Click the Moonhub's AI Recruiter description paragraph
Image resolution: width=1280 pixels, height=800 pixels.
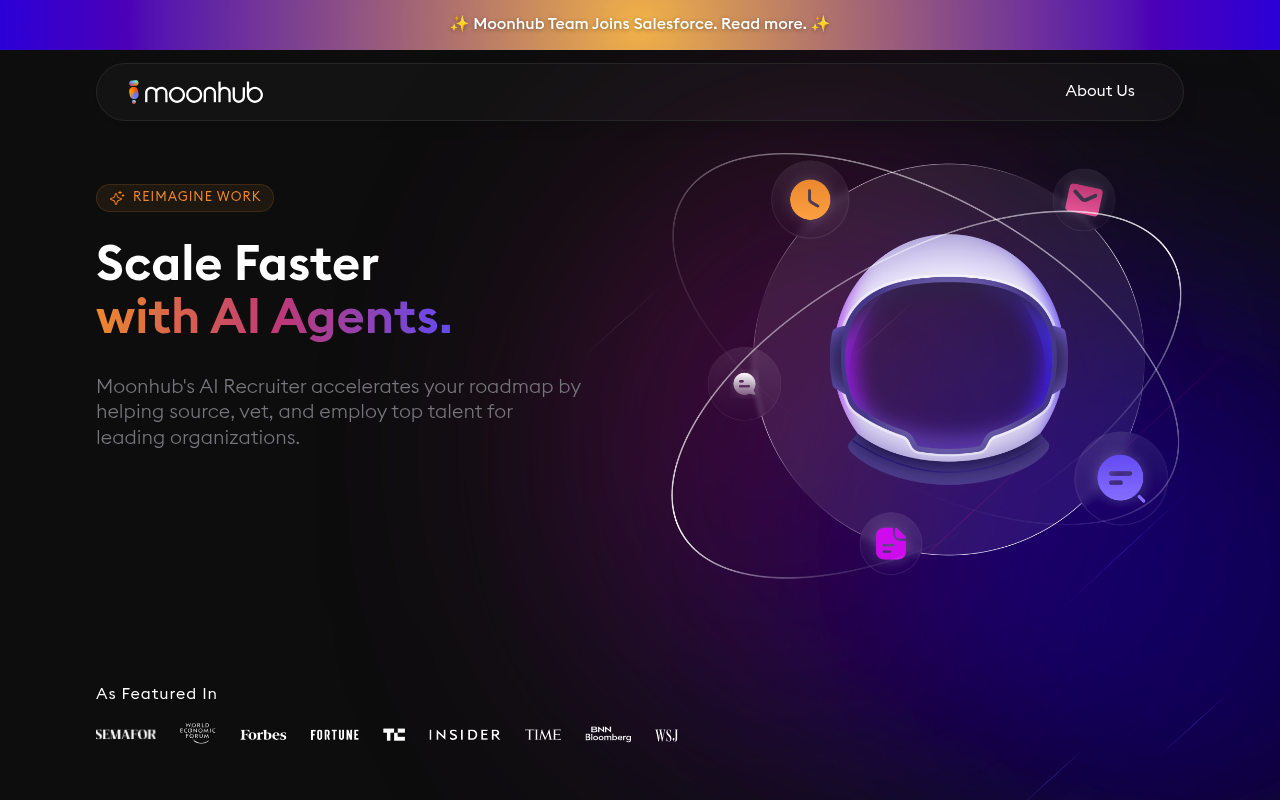(339, 412)
